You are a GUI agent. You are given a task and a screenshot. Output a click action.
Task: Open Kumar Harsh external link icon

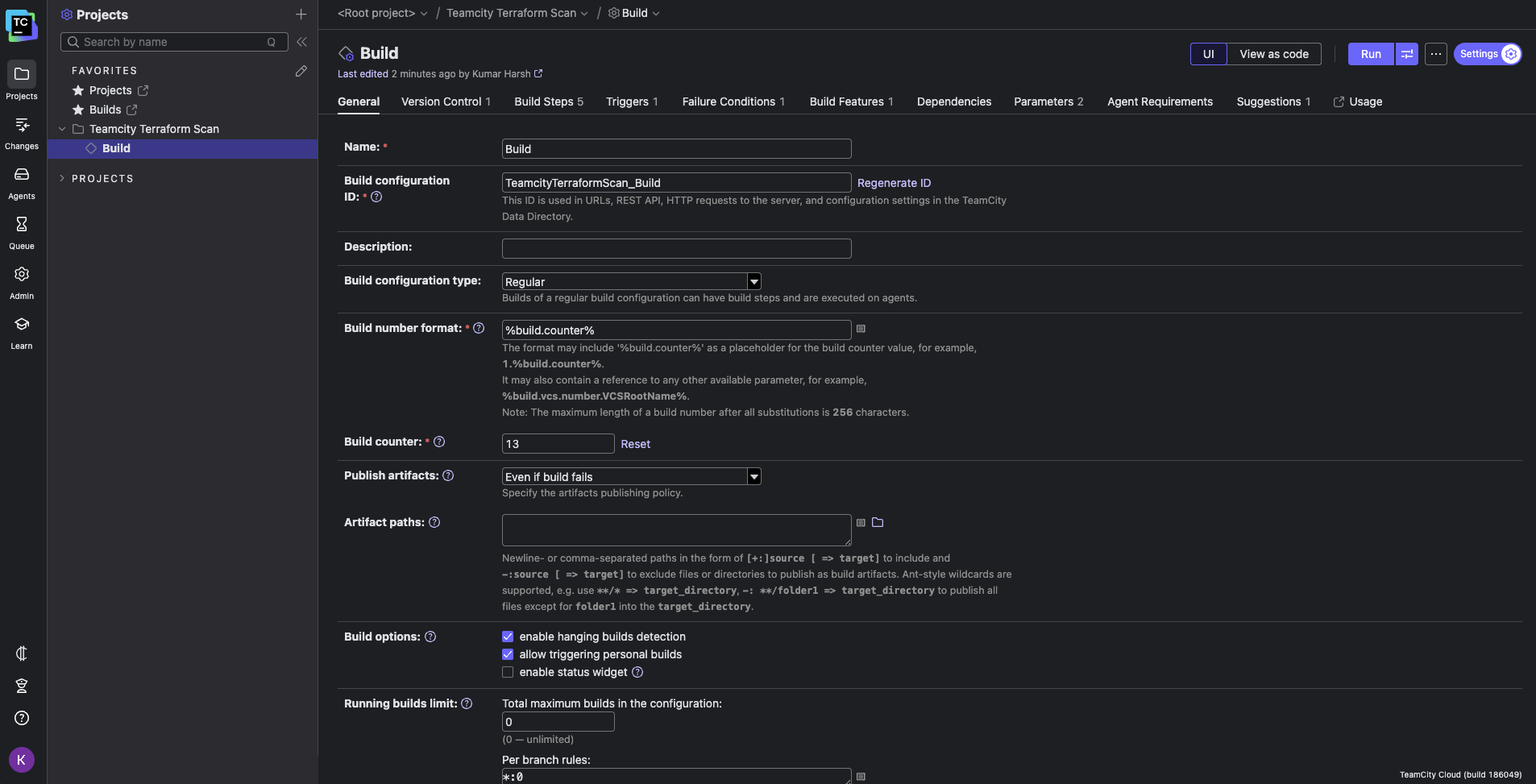(538, 73)
